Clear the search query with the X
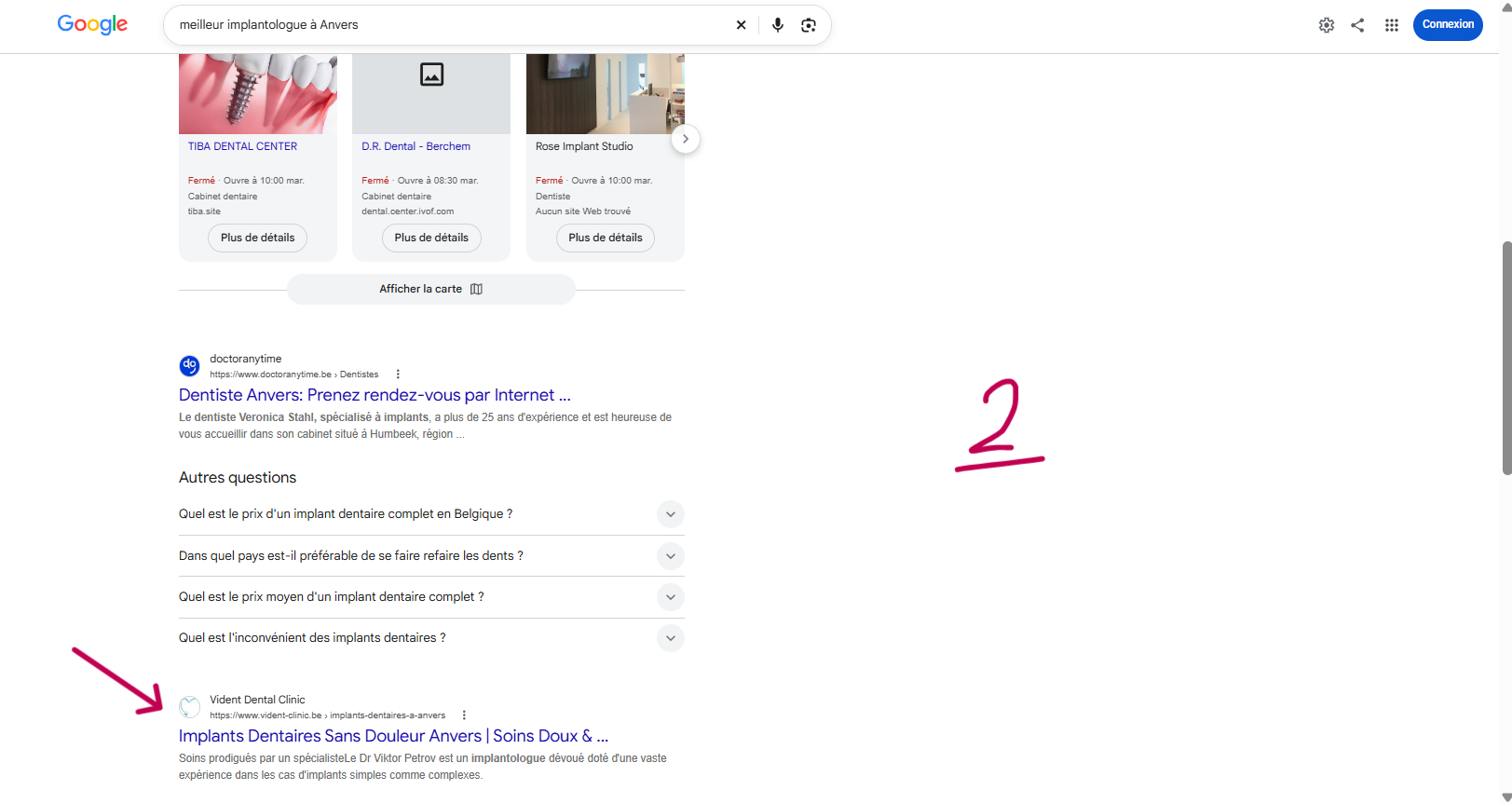The width and height of the screenshot is (1512, 804). point(741,25)
